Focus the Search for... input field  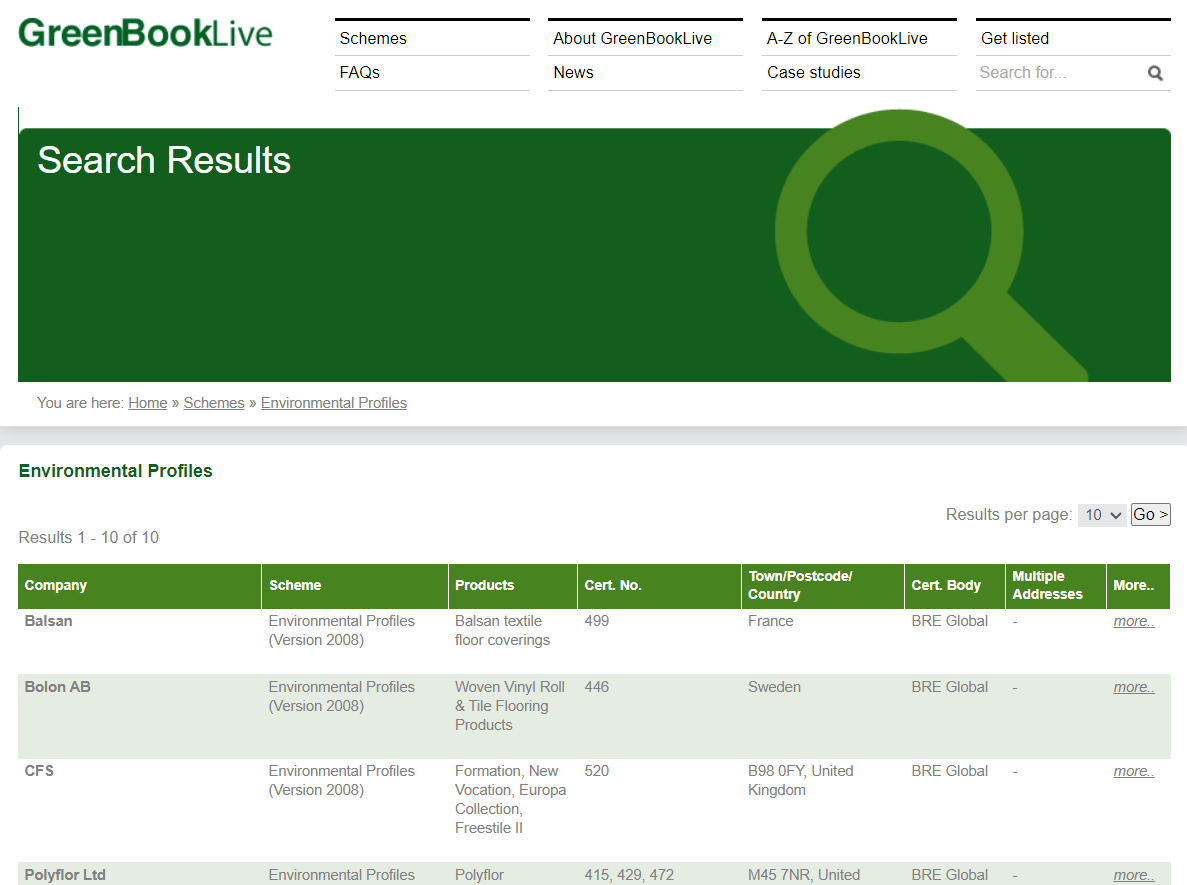coord(1060,73)
